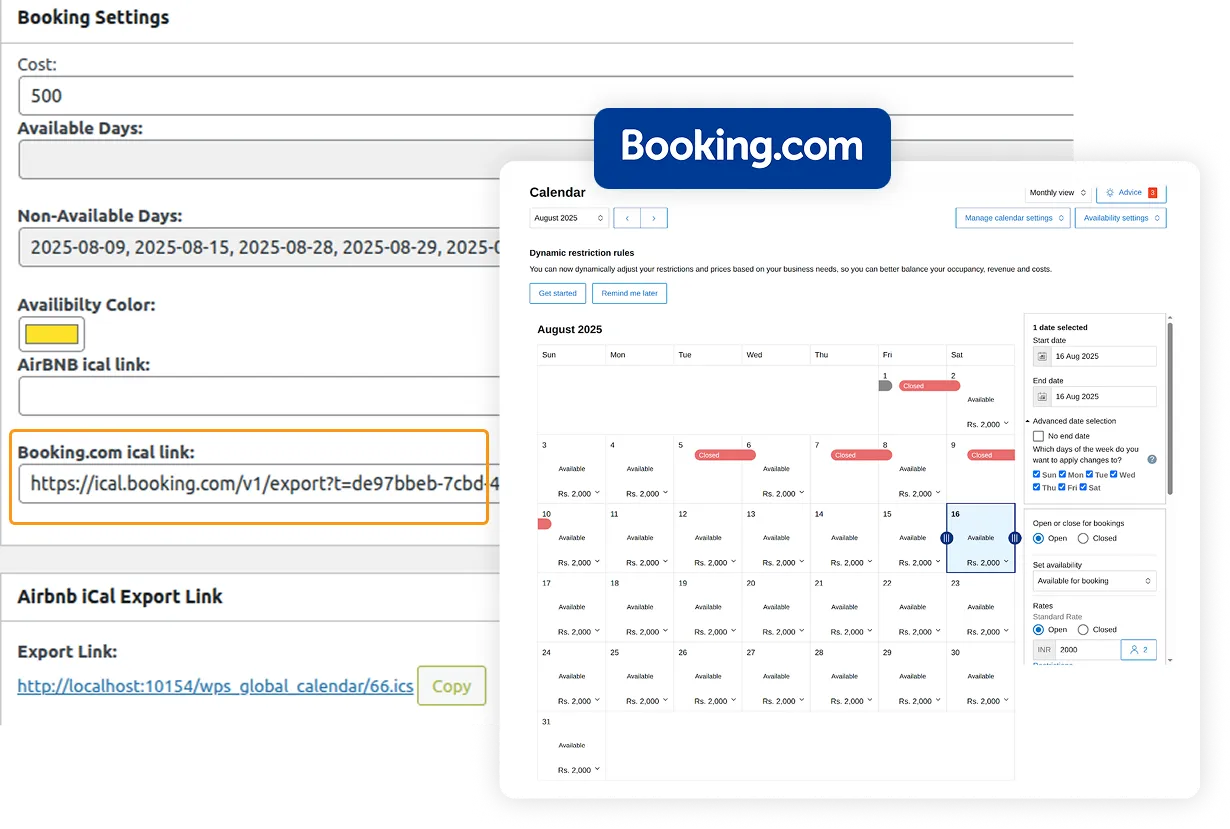
Task: Open the price chevron on August 4
Action: coord(665,493)
